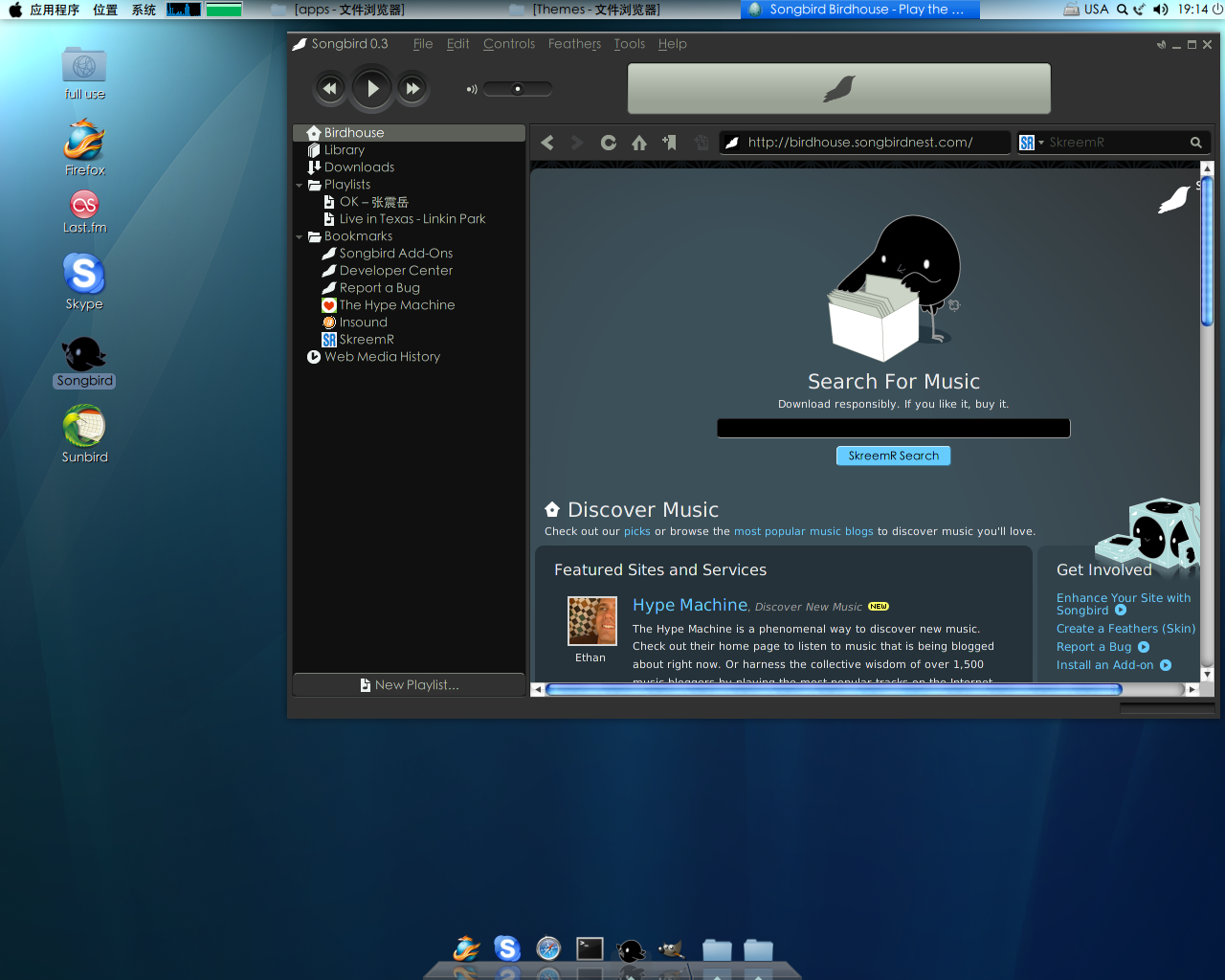Open the Help menu
Image resolution: width=1225 pixels, height=980 pixels.
(x=673, y=44)
